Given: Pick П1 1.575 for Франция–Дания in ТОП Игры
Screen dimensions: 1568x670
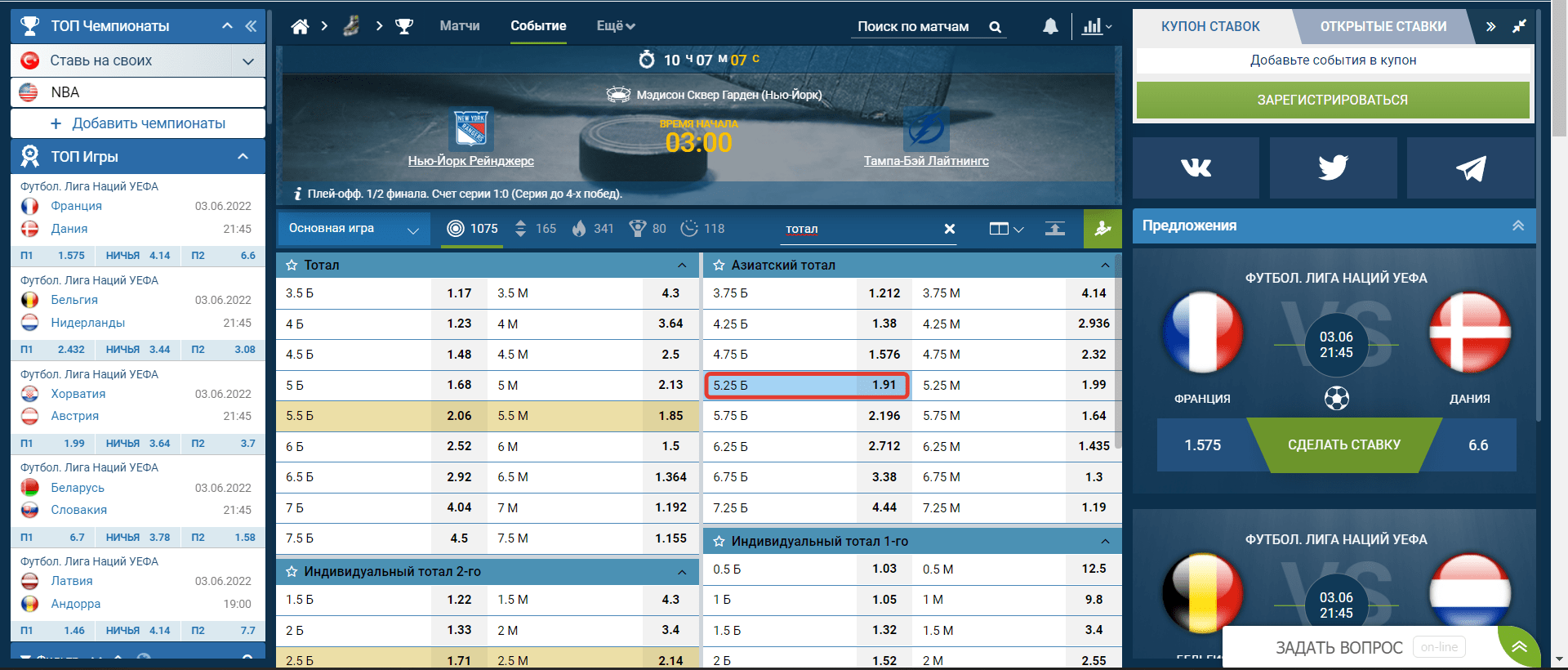Looking at the screenshot, I should click(53, 256).
